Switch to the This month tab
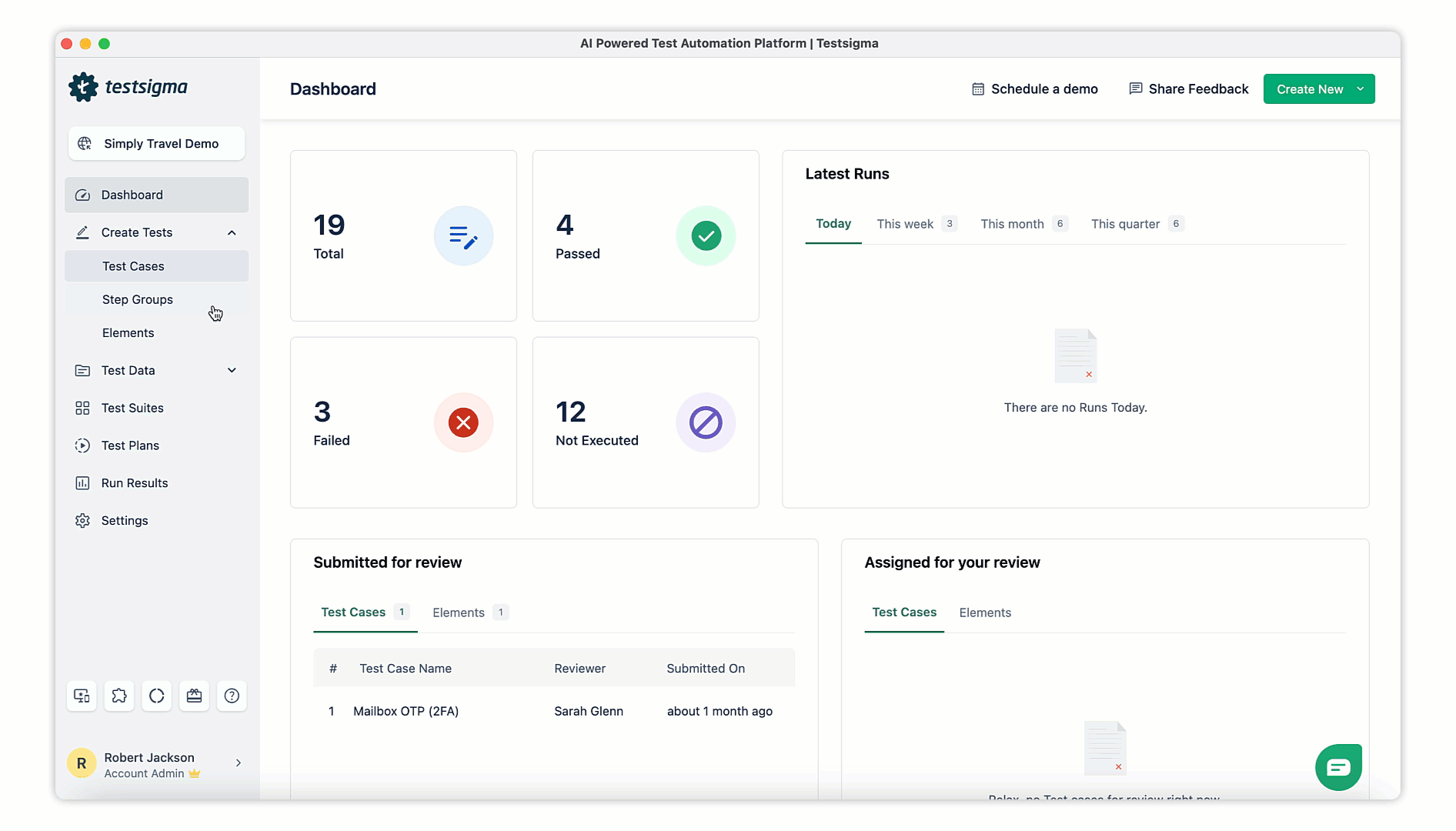 pos(1024,224)
